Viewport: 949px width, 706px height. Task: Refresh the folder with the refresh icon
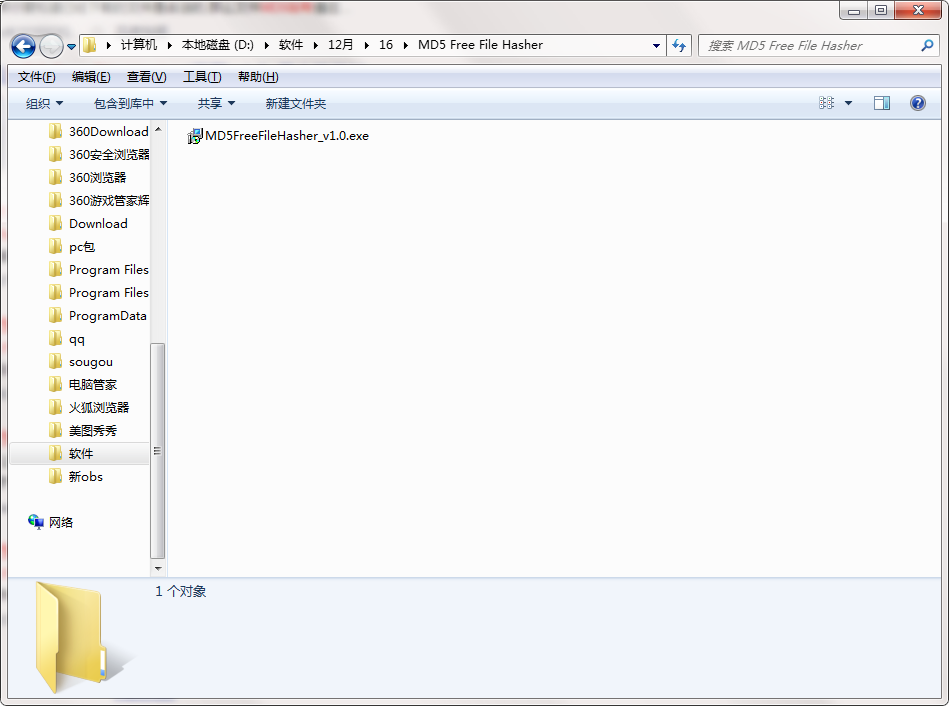coord(679,46)
